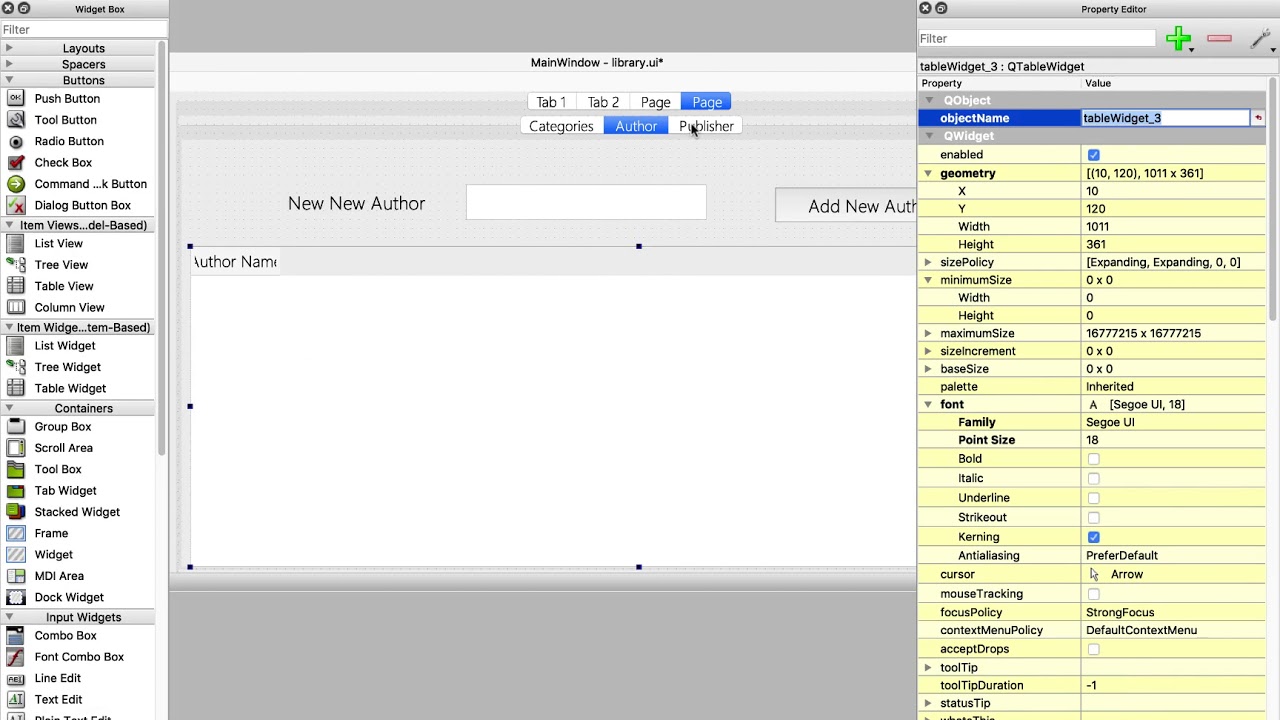
Task: Pick the Font Combo Box widget icon
Action: pyautogui.click(x=16, y=657)
